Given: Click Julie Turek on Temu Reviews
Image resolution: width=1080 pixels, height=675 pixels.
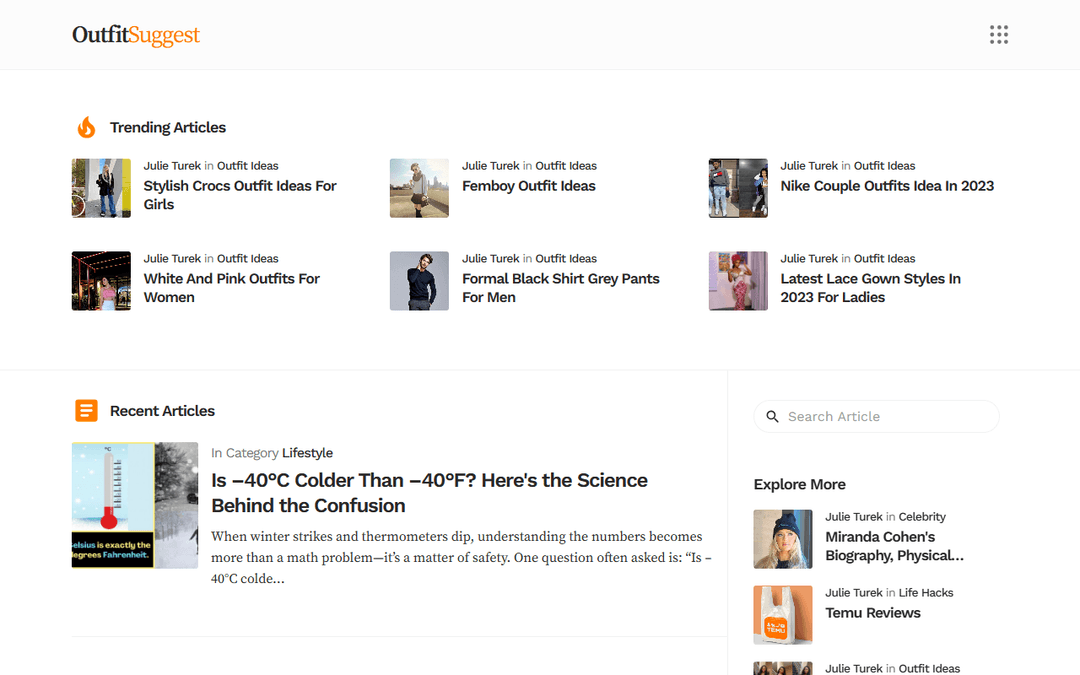Looking at the screenshot, I should (854, 592).
